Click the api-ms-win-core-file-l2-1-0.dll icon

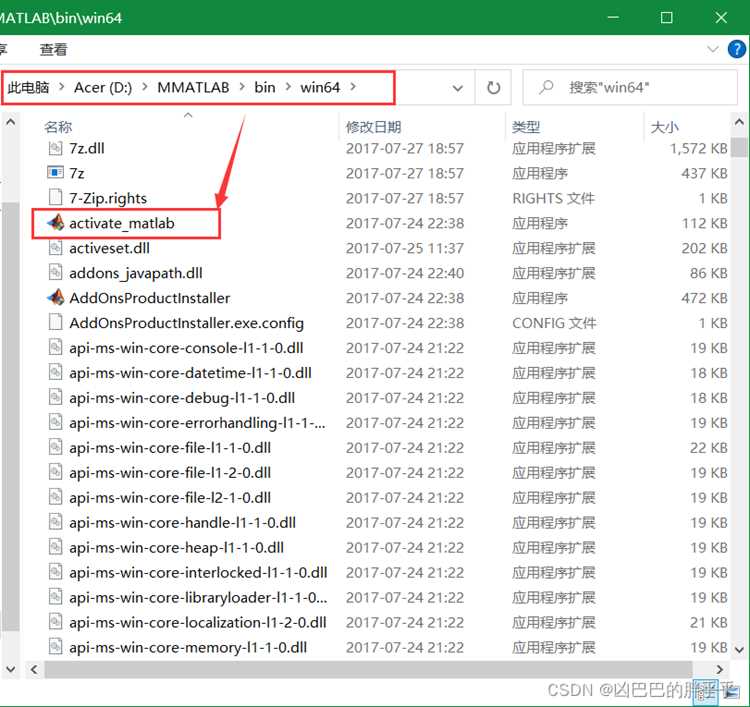[x=55, y=497]
